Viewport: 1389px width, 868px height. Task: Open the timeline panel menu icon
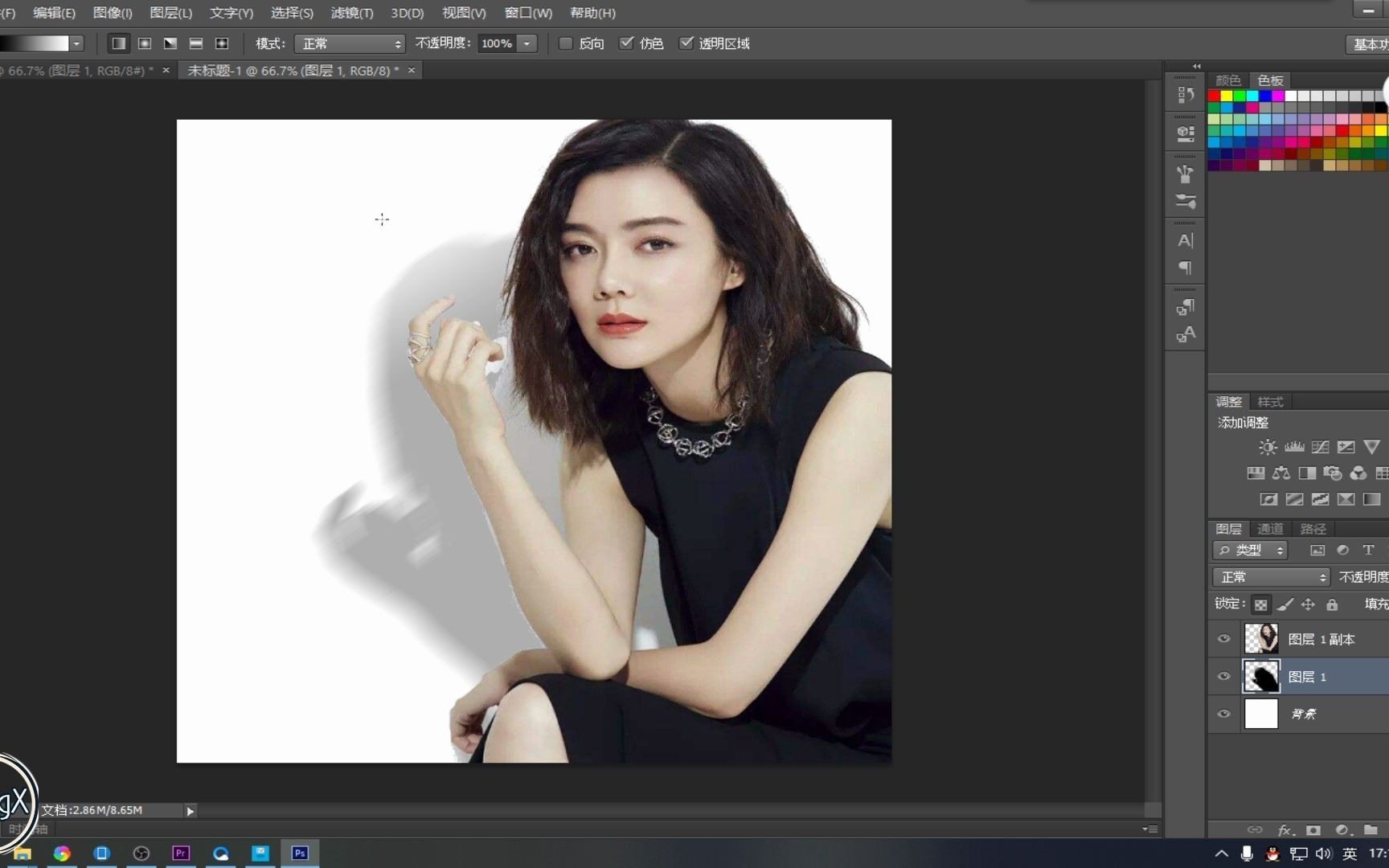click(1151, 829)
